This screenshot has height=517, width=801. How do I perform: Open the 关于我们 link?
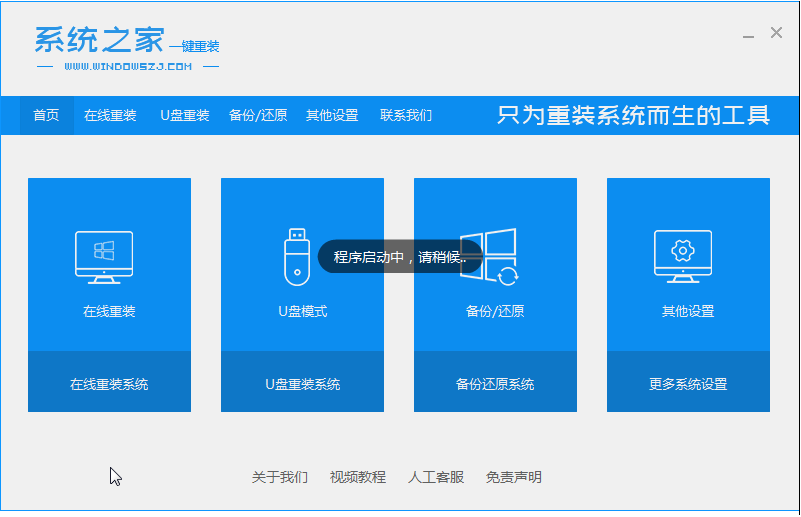tap(280, 477)
